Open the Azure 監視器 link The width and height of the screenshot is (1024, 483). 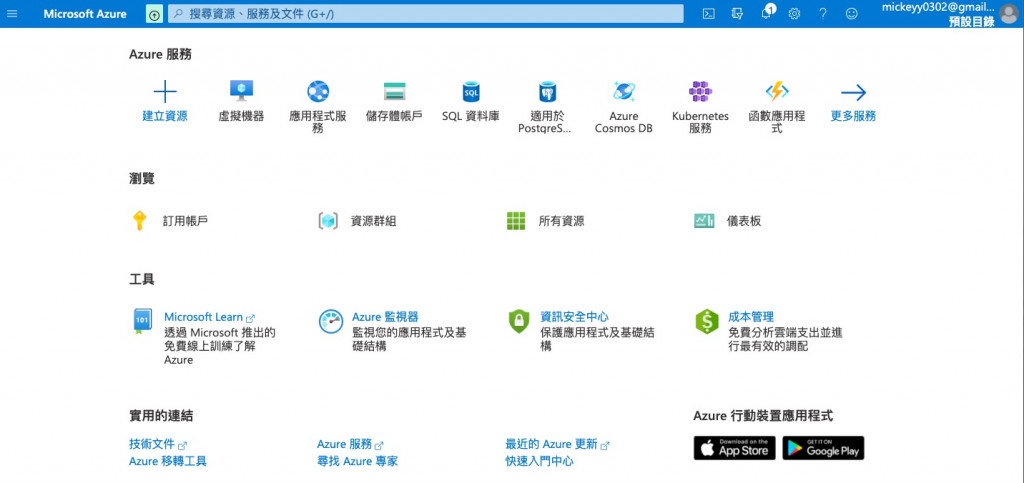[385, 317]
